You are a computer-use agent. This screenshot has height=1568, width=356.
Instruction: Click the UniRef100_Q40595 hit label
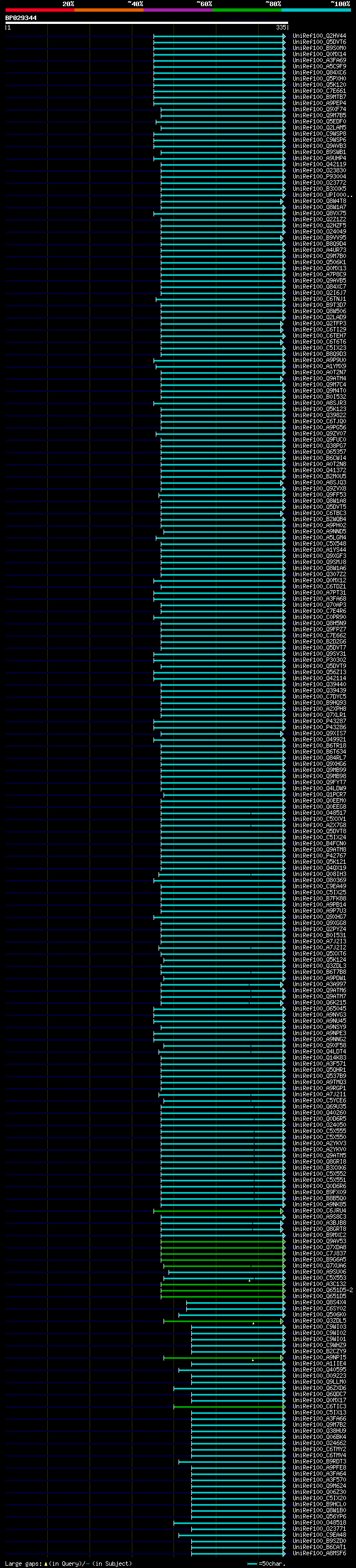[319, 1370]
